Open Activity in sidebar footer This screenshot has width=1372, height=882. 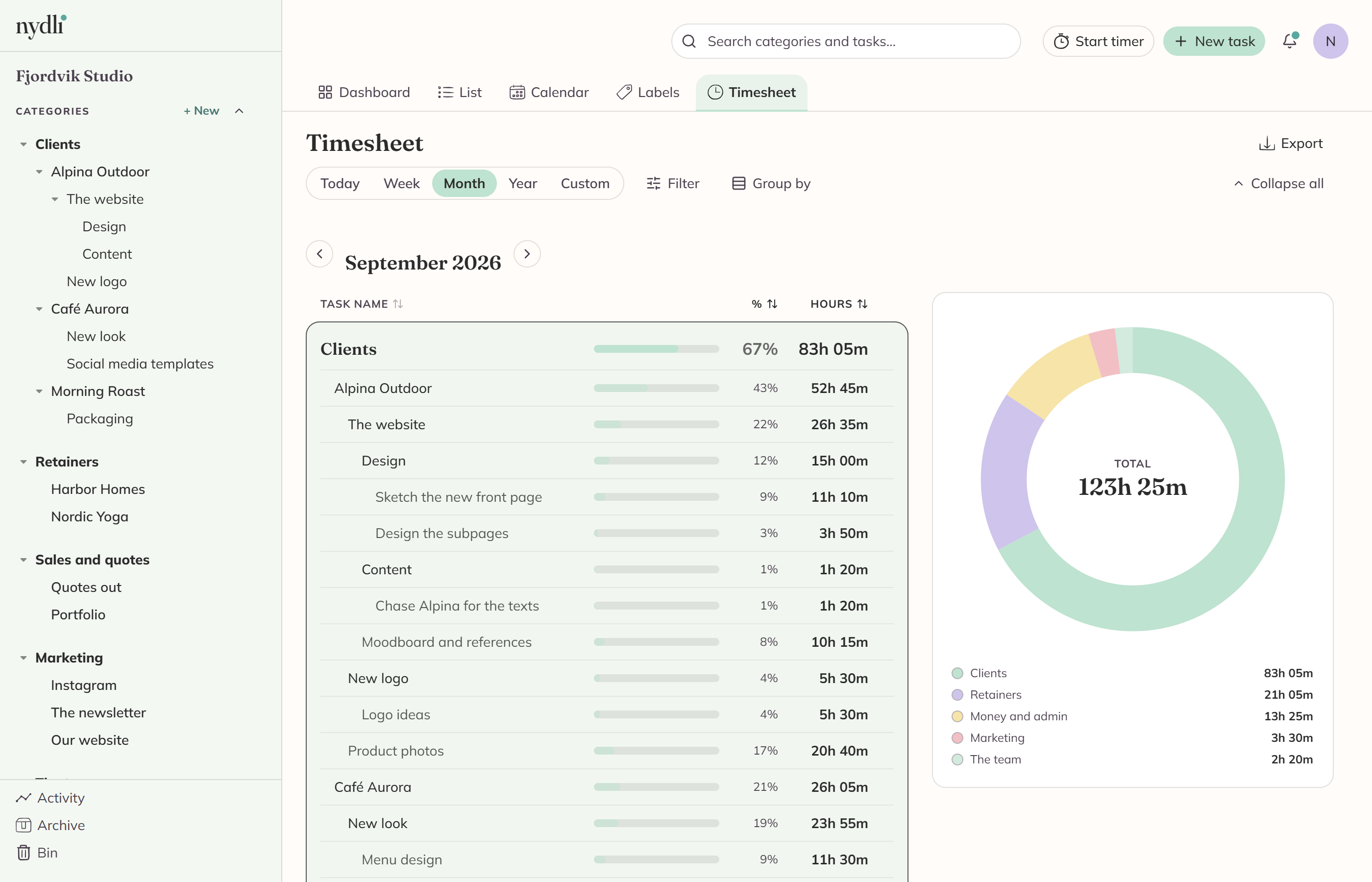point(50,798)
